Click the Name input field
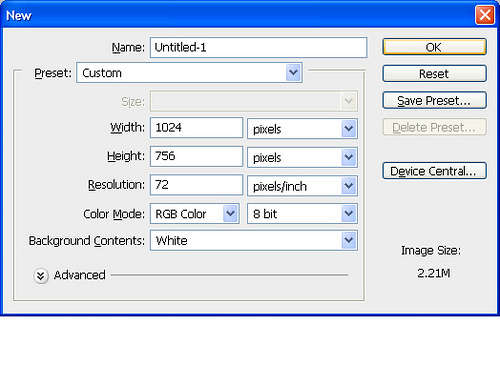The image size is (500, 366). [x=259, y=47]
